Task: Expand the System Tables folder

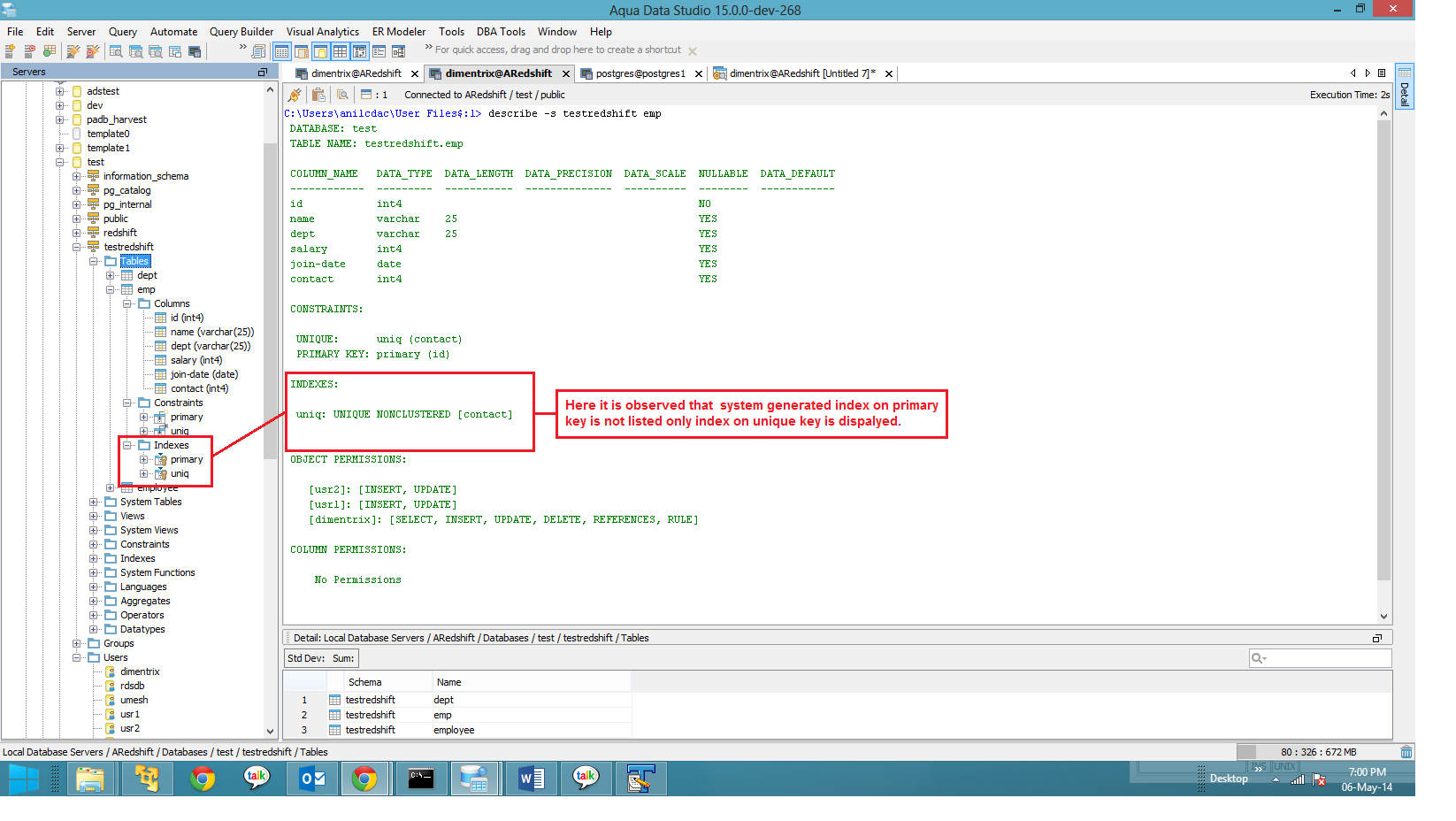Action: point(94,502)
